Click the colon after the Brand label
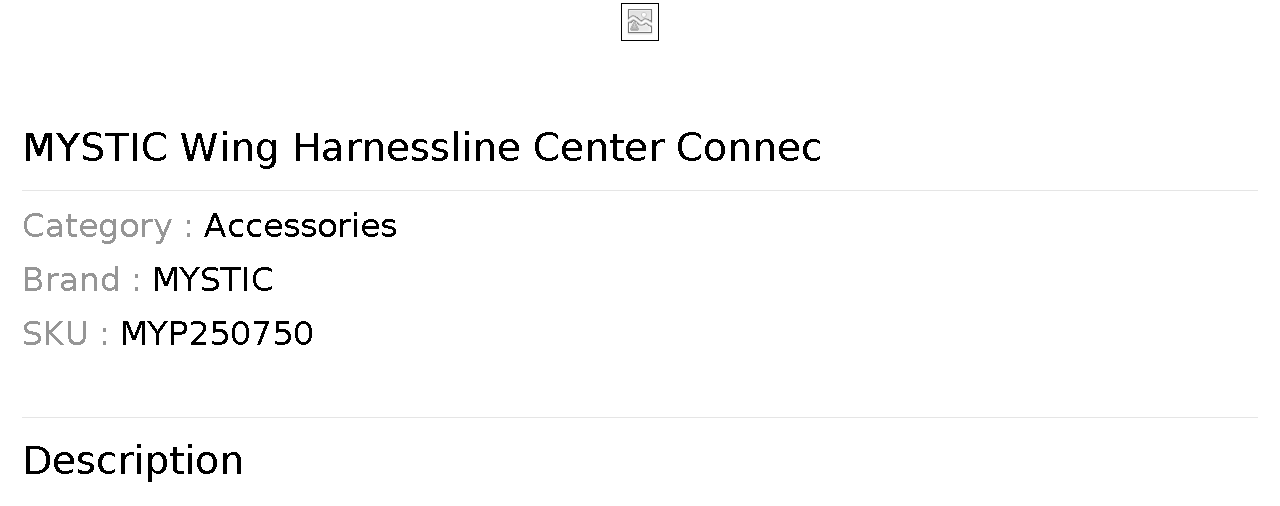Image resolution: width=1280 pixels, height=506 pixels. click(136, 282)
